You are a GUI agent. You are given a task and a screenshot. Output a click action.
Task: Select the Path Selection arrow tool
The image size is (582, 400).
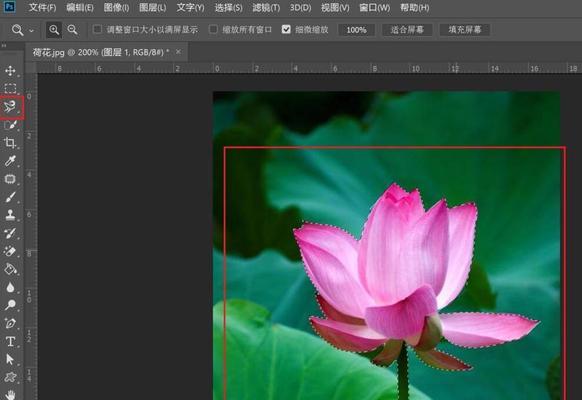tap(10, 359)
